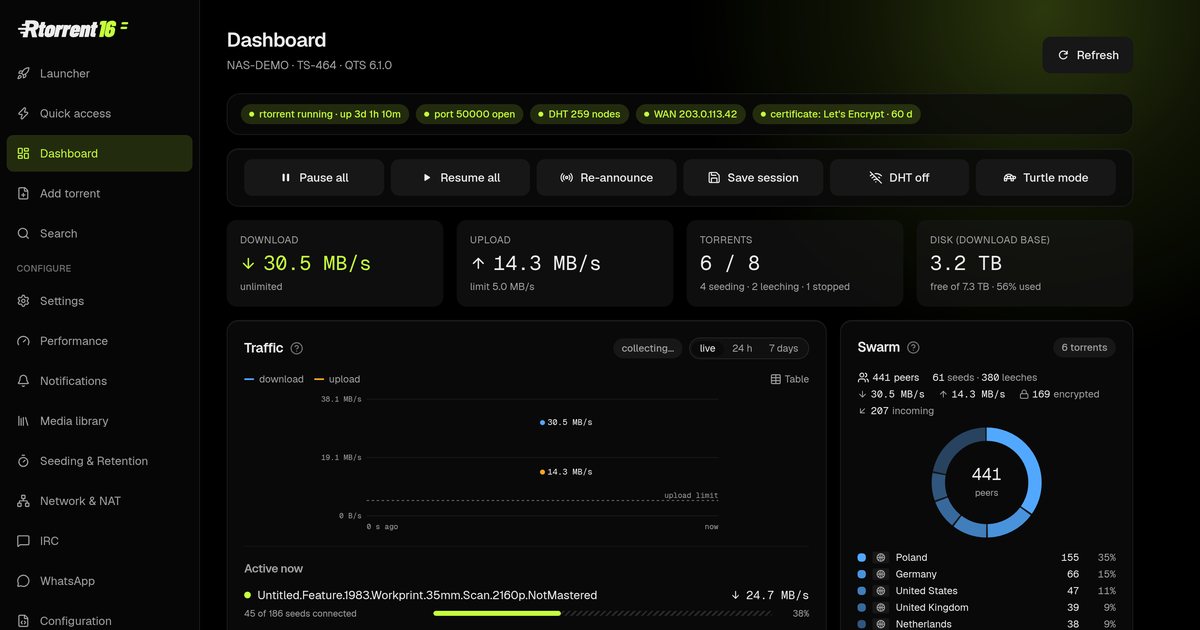This screenshot has height=630, width=1200.
Task: Click the Seeding & Retention stopwatch icon
Action: pyautogui.click(x=23, y=461)
